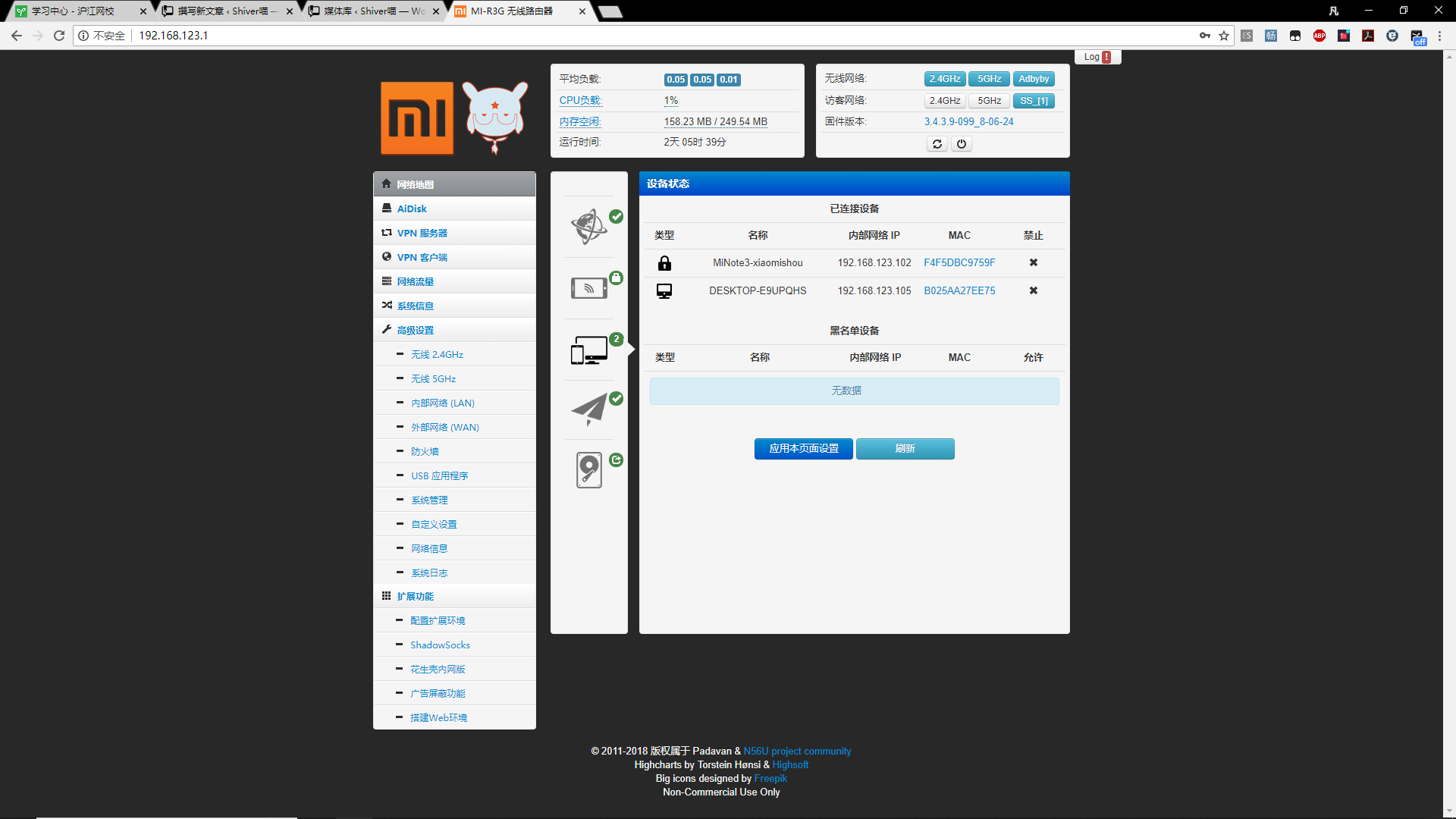Click the internet globe status icon
Image resolution: width=1456 pixels, height=819 pixels.
click(x=589, y=226)
